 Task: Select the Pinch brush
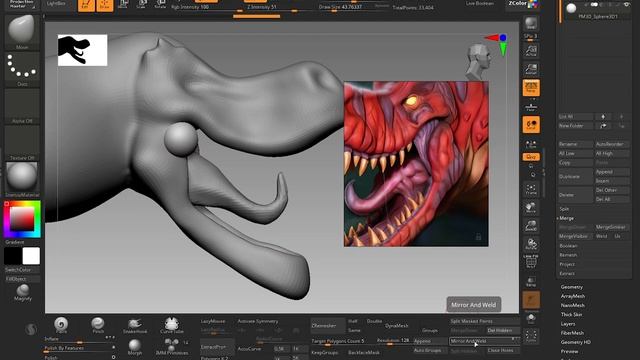click(98, 325)
